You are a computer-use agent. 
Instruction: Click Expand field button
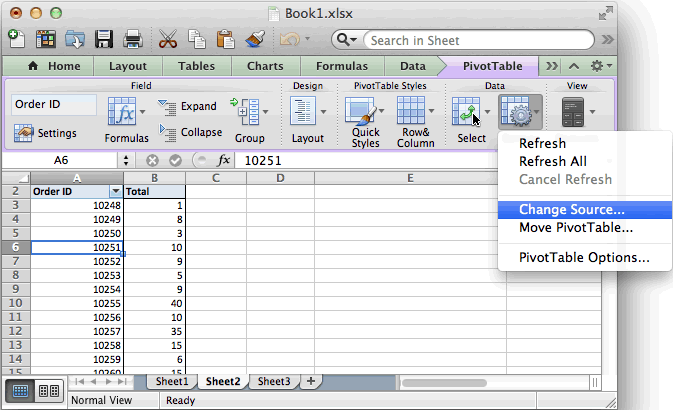point(188,107)
